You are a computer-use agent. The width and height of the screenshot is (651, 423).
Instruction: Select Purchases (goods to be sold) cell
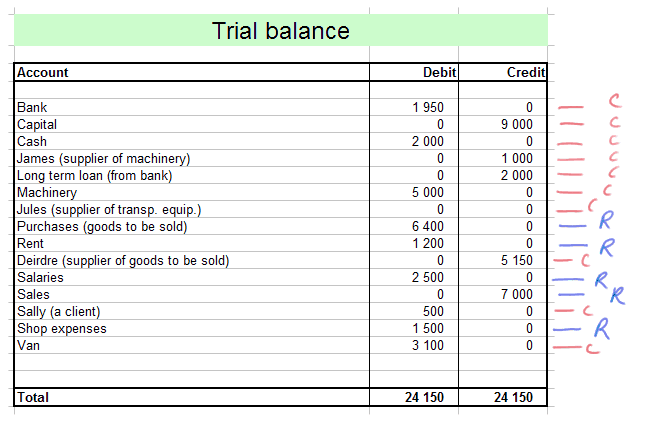tap(192, 226)
